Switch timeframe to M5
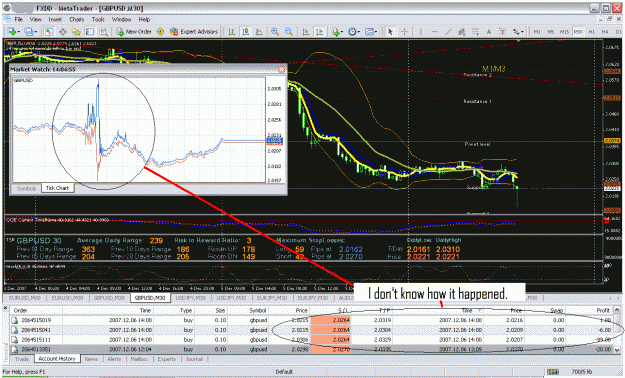625x378 pixels. coord(550,32)
